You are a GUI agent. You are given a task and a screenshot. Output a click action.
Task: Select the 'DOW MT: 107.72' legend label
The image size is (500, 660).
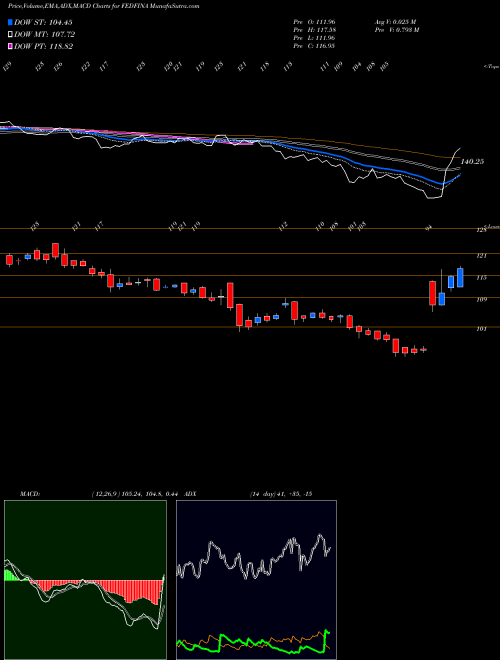point(45,35)
